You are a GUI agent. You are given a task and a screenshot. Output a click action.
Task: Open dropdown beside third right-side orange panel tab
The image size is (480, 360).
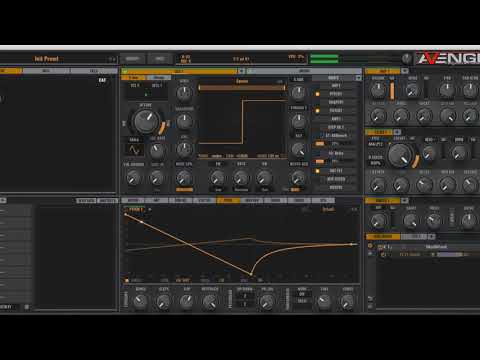[404, 200]
